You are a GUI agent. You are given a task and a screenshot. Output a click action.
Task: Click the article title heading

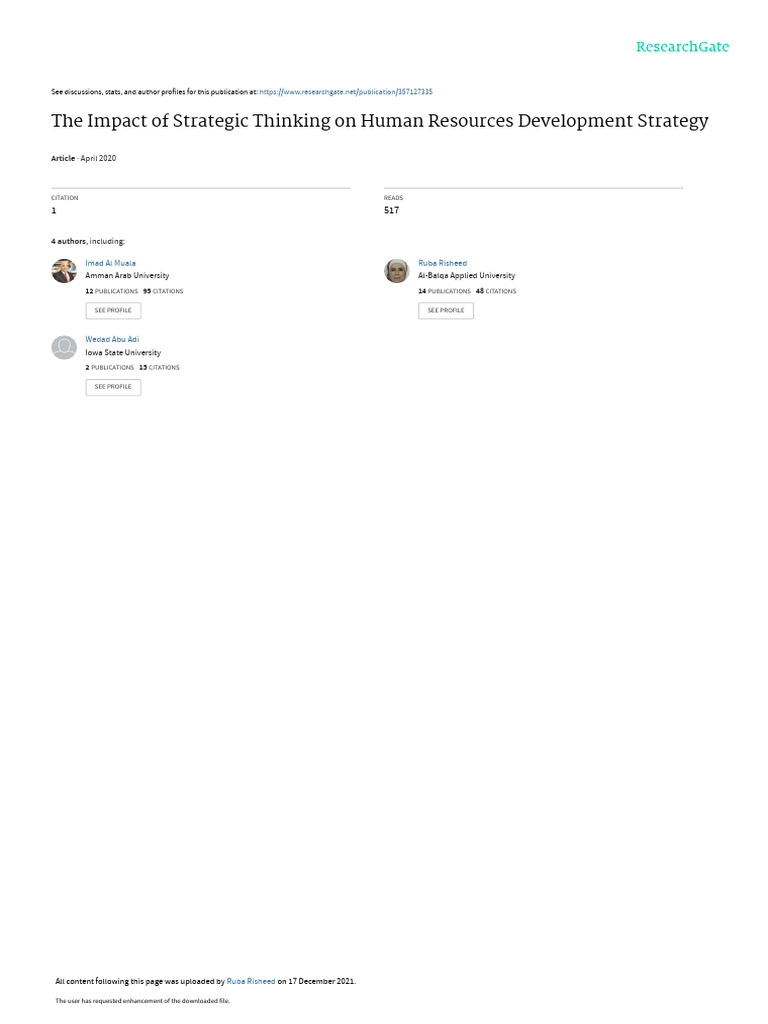click(x=379, y=121)
